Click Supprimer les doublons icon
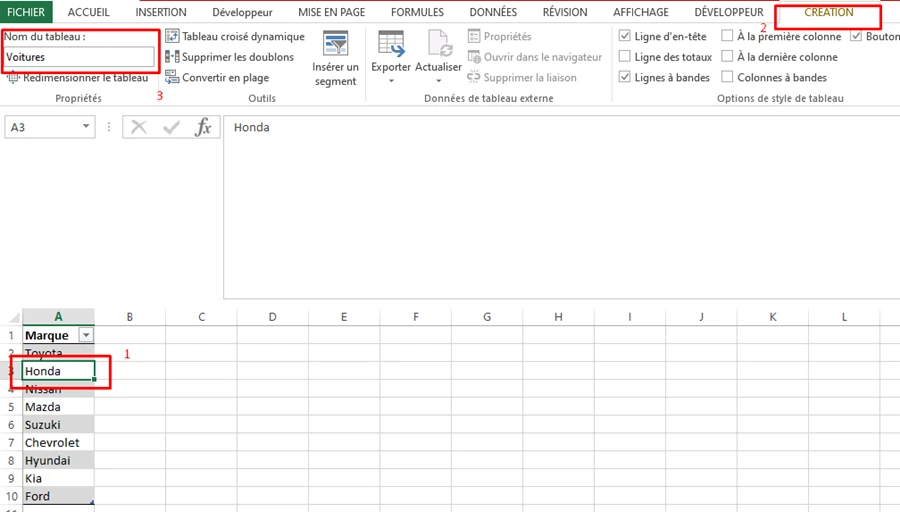The height and width of the screenshot is (512, 900). coord(172,57)
